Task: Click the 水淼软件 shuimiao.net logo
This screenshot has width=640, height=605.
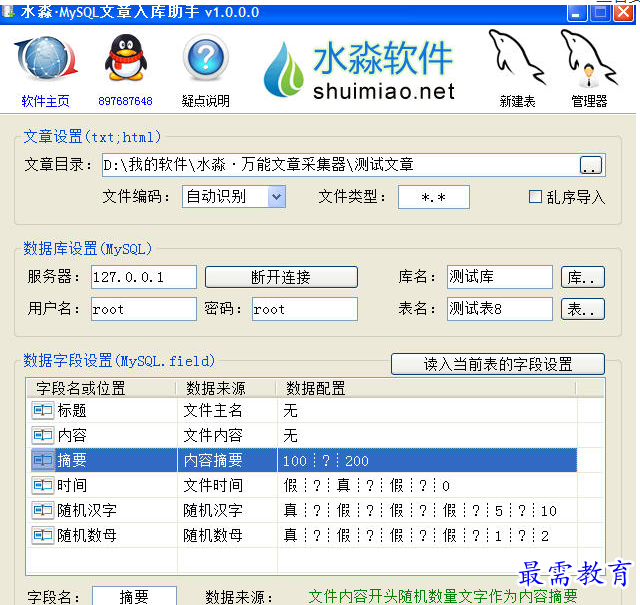Action: click(359, 69)
